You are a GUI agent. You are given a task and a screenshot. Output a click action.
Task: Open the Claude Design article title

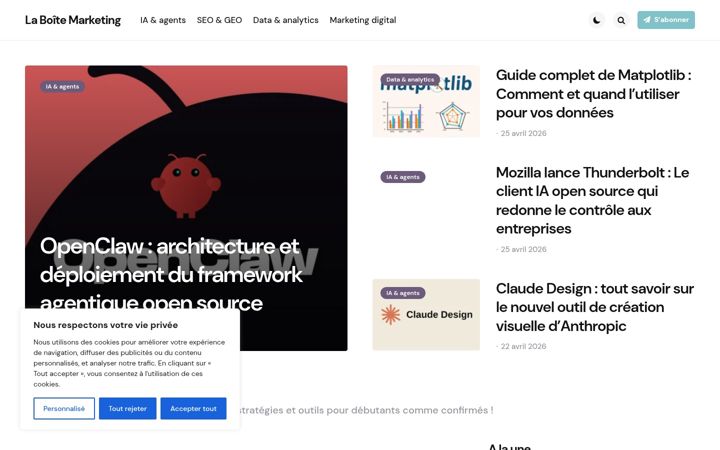pos(595,307)
